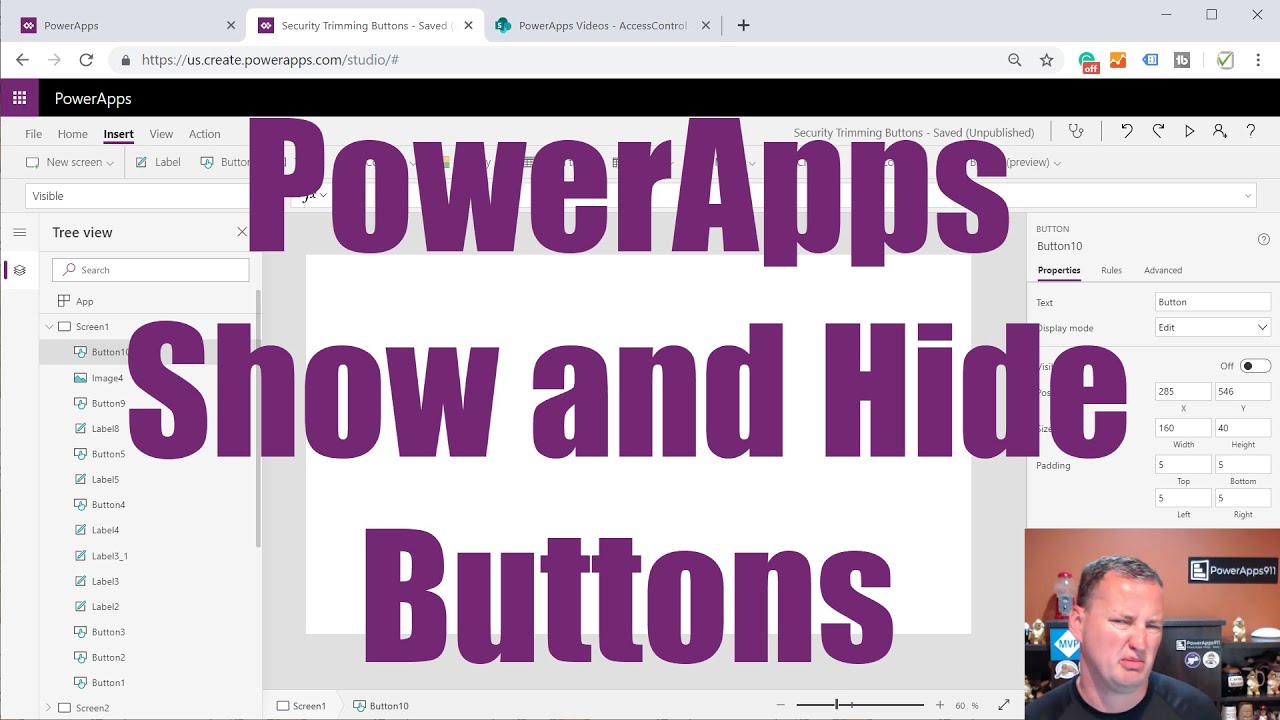The image size is (1280, 720).
Task: Click the button properties help icon
Action: (x=1264, y=239)
